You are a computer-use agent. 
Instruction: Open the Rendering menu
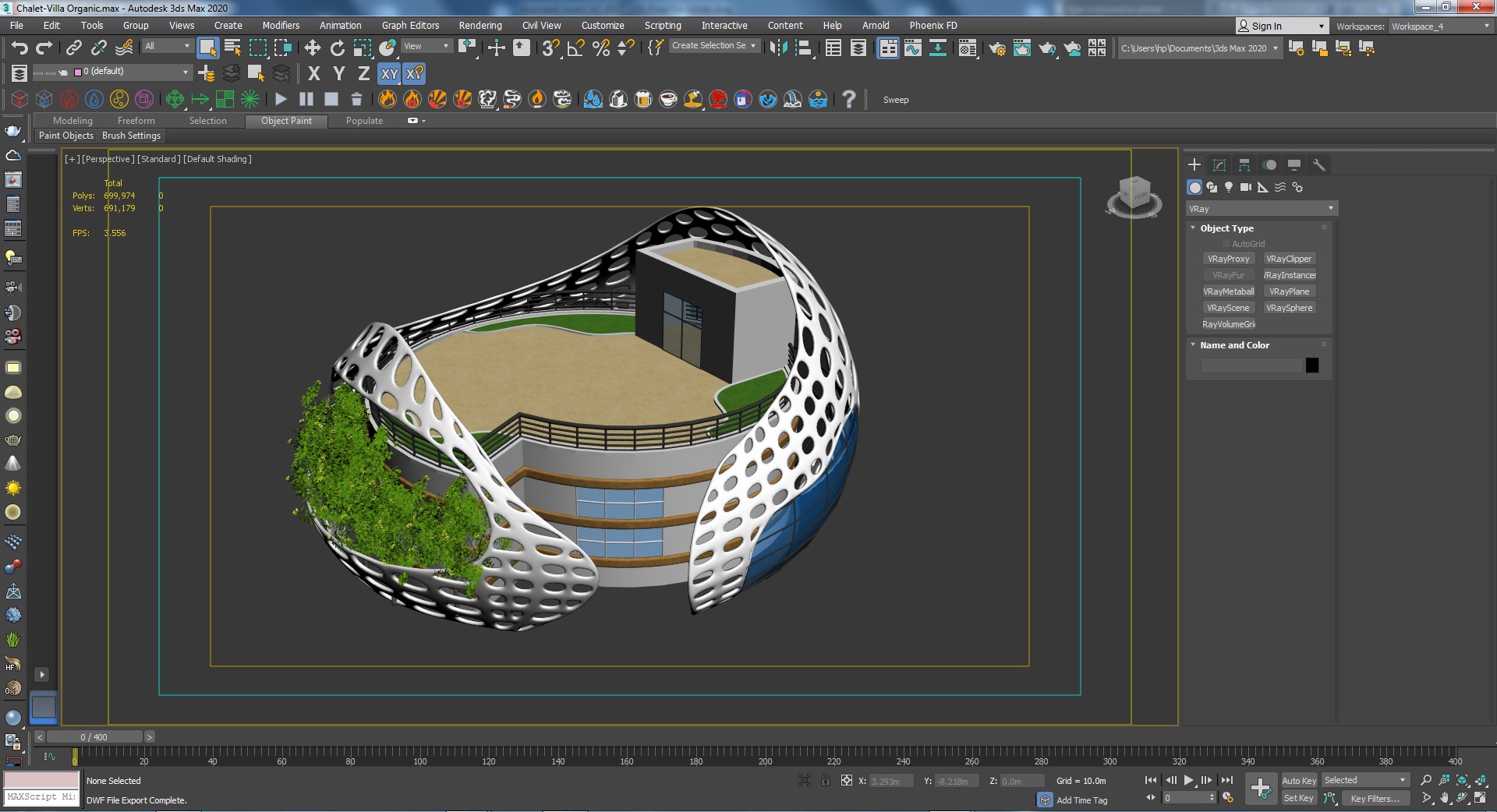pos(480,26)
